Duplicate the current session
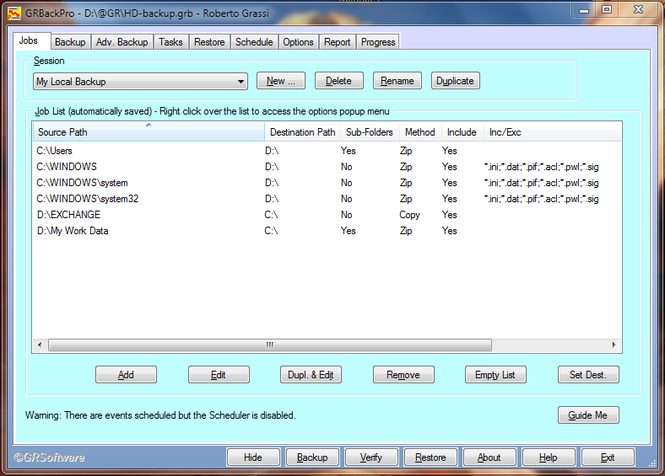The height and width of the screenshot is (476, 665). point(455,81)
